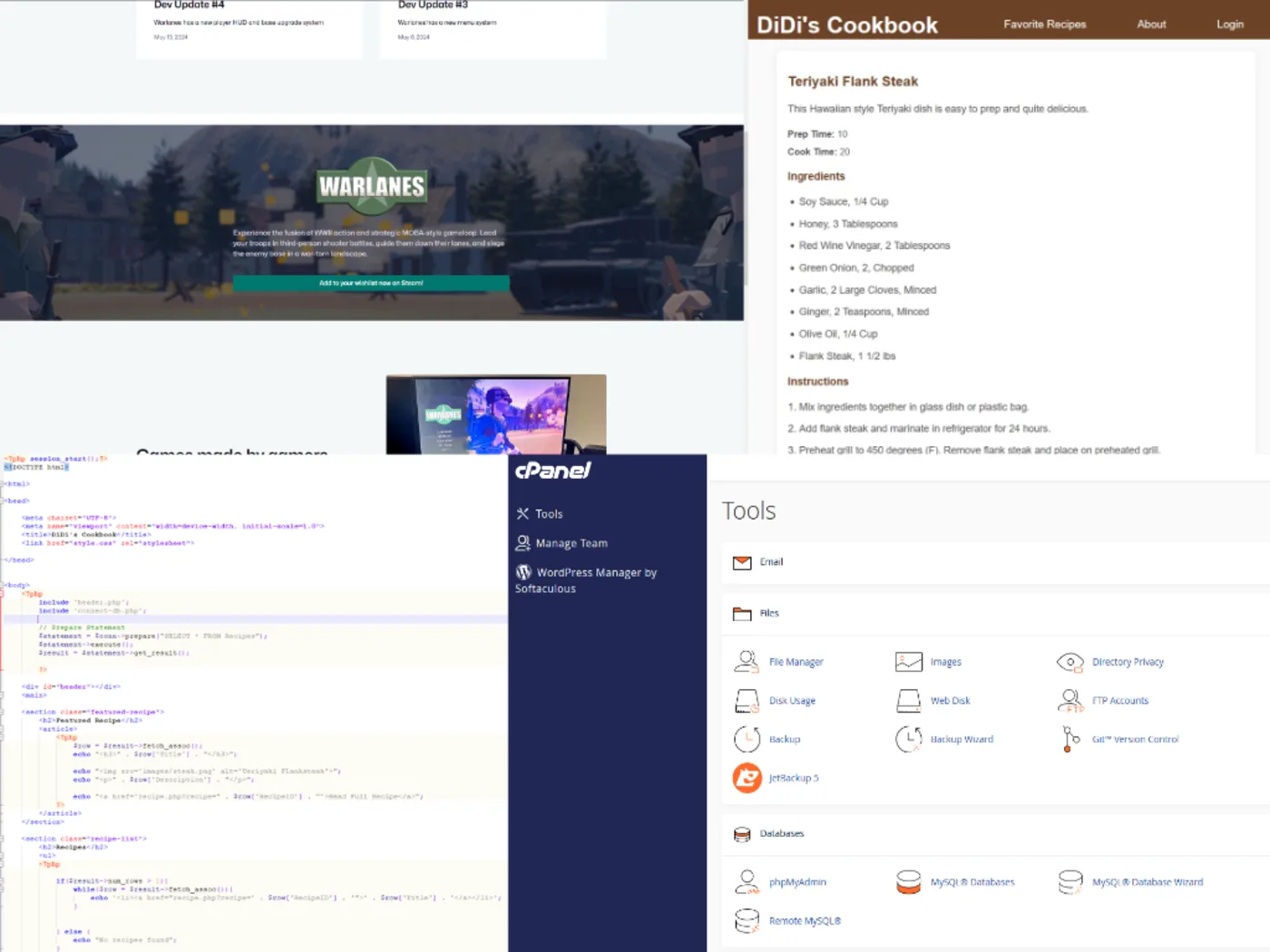Fold the <body> block in code editor
The width and height of the screenshot is (1270, 952).
(4, 586)
